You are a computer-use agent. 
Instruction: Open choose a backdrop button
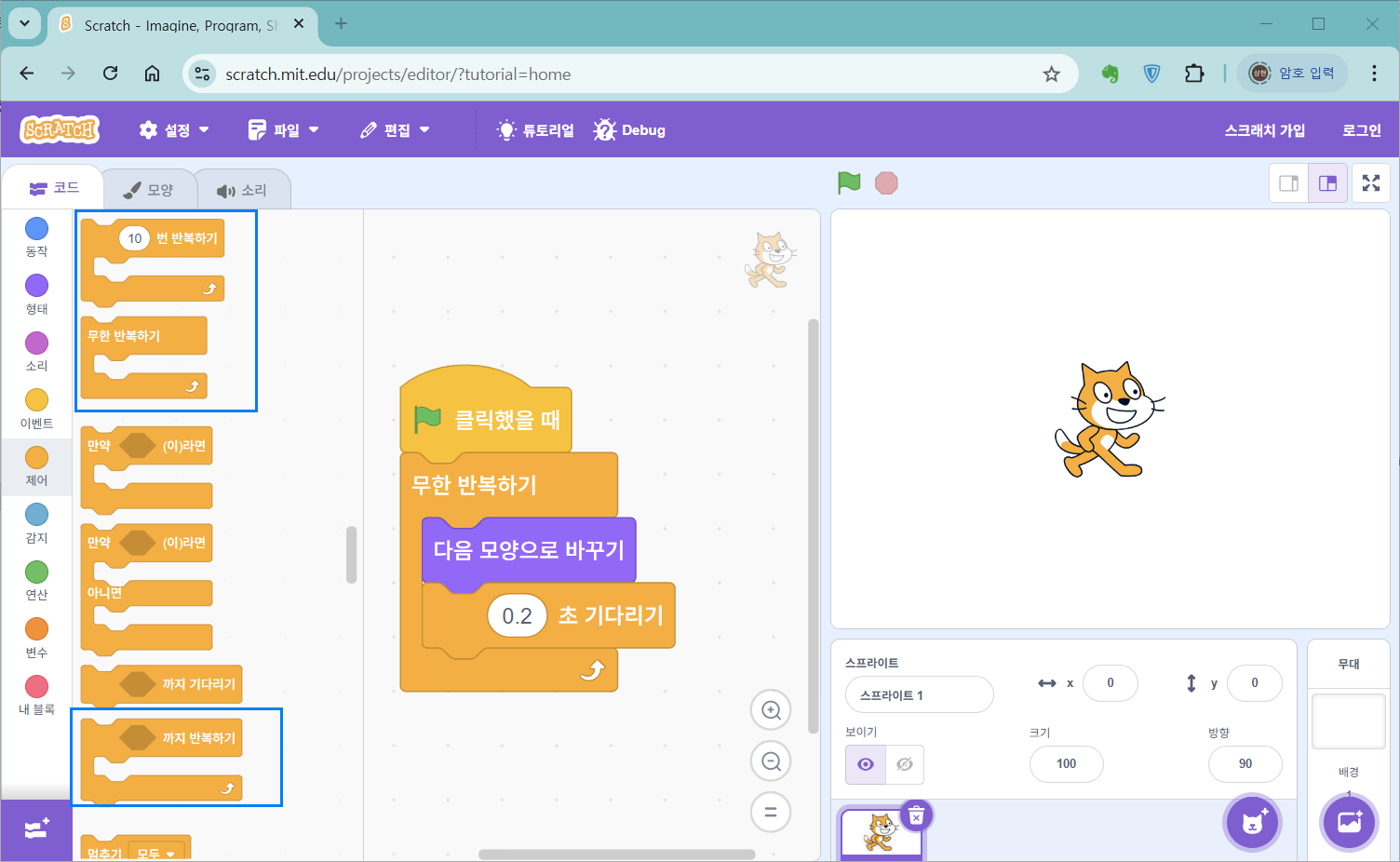tap(1349, 823)
